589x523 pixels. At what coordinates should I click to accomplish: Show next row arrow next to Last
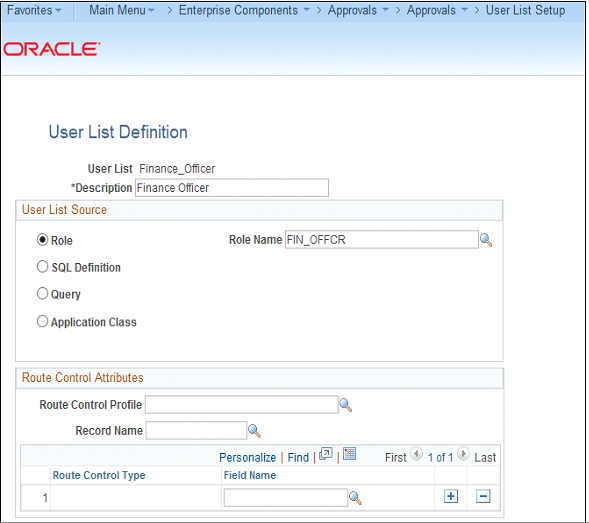point(464,453)
